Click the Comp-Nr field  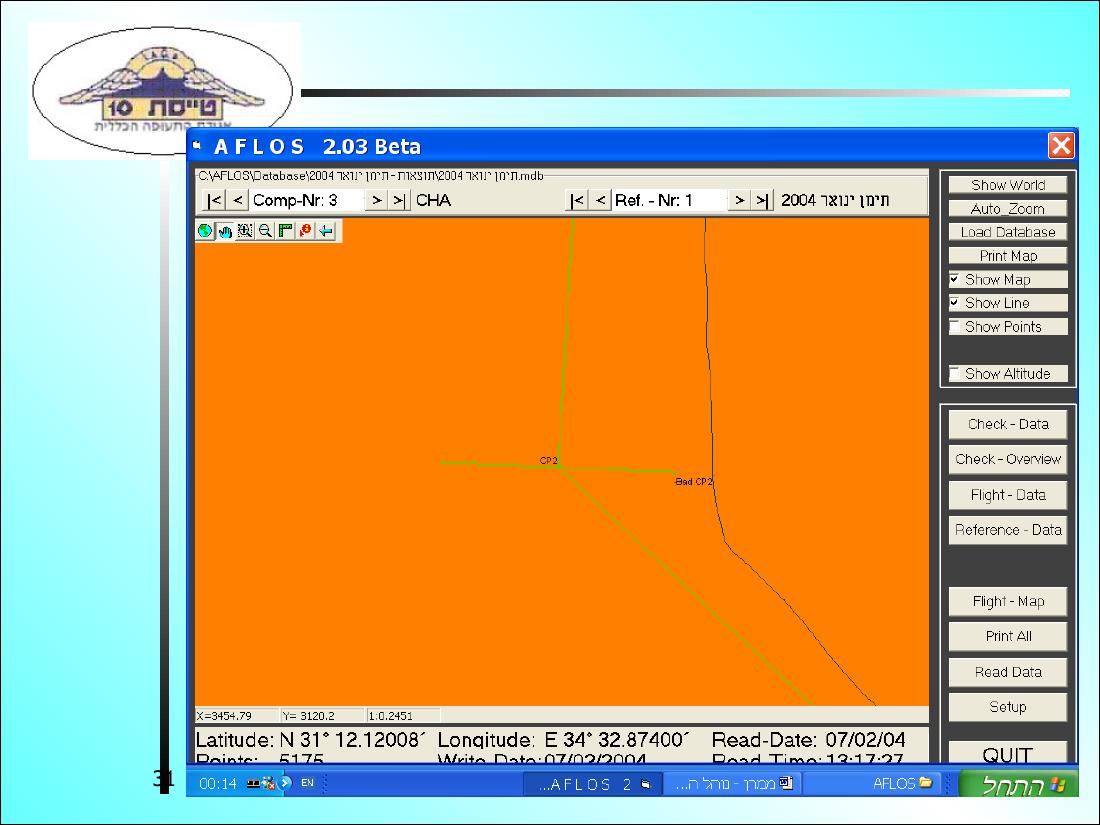tap(307, 201)
